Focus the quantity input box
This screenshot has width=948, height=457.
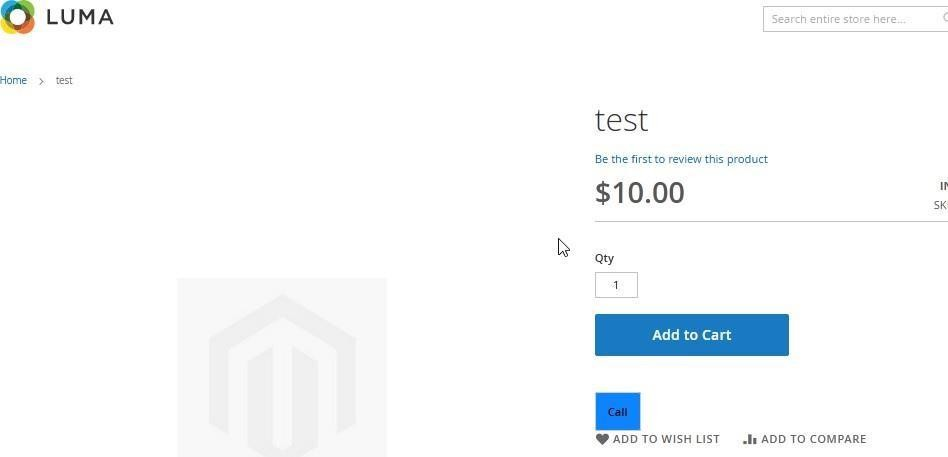tap(616, 285)
